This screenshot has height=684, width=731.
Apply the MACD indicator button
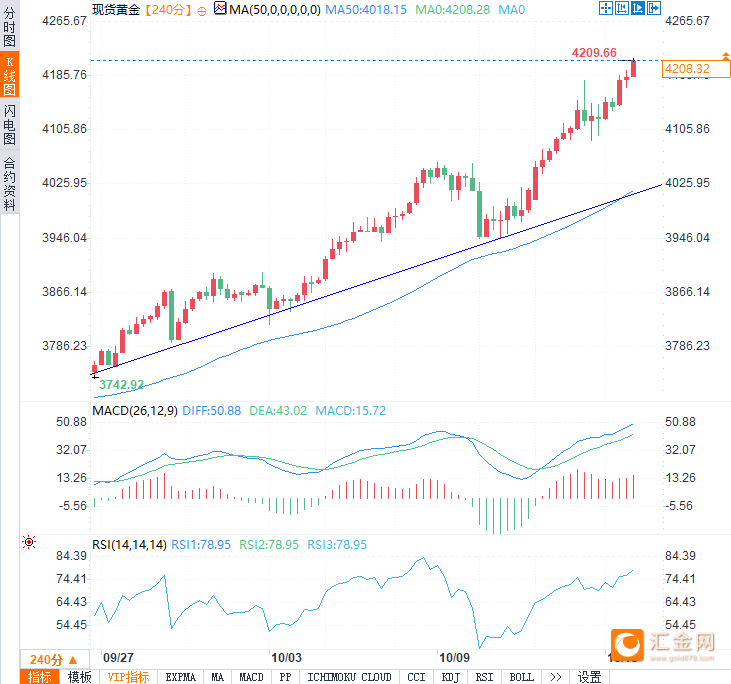click(251, 677)
